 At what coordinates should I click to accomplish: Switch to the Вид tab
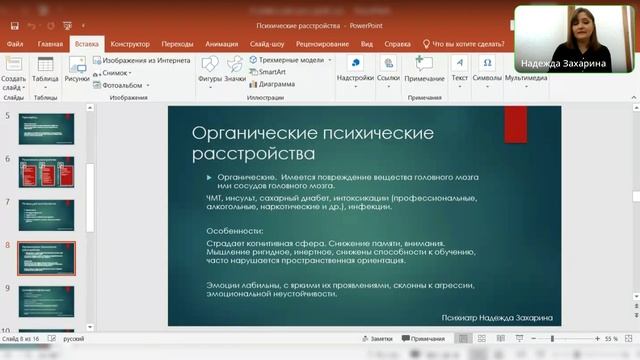click(x=367, y=44)
